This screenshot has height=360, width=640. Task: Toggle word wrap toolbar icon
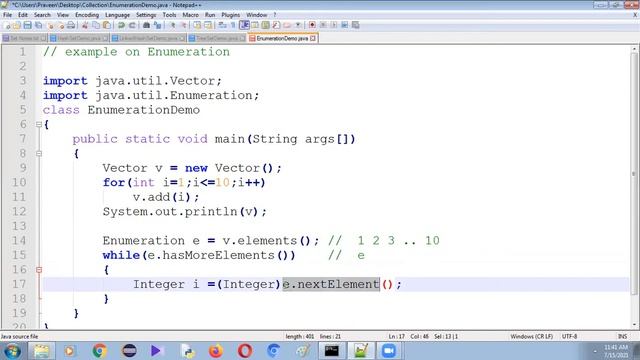[x=221, y=25]
